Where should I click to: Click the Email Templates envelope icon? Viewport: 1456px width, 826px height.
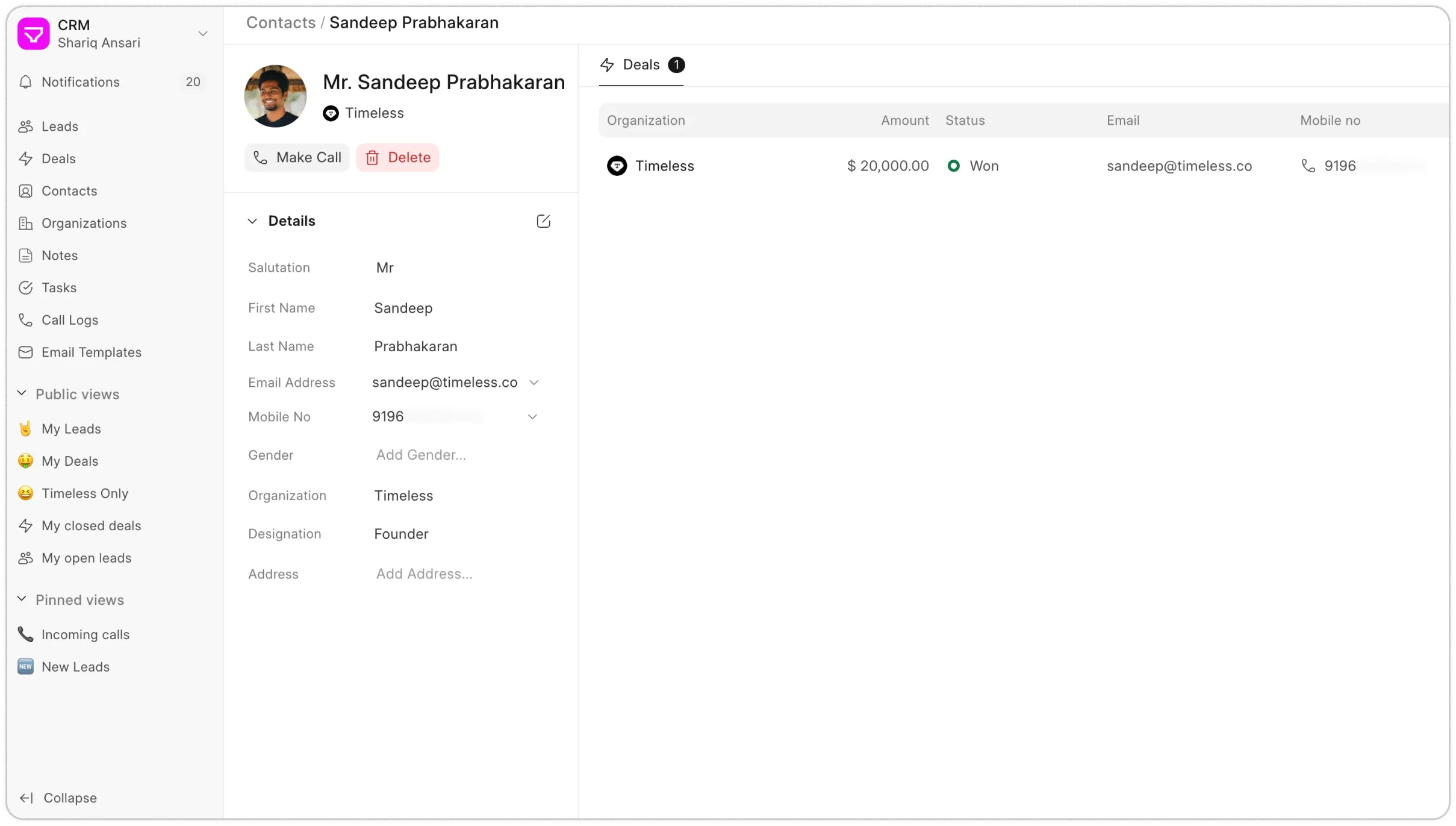[25, 352]
